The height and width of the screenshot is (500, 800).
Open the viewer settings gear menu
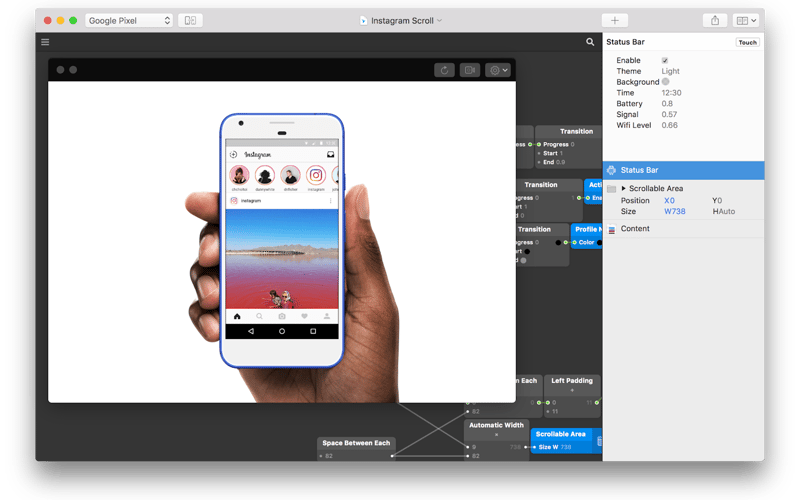(x=497, y=70)
